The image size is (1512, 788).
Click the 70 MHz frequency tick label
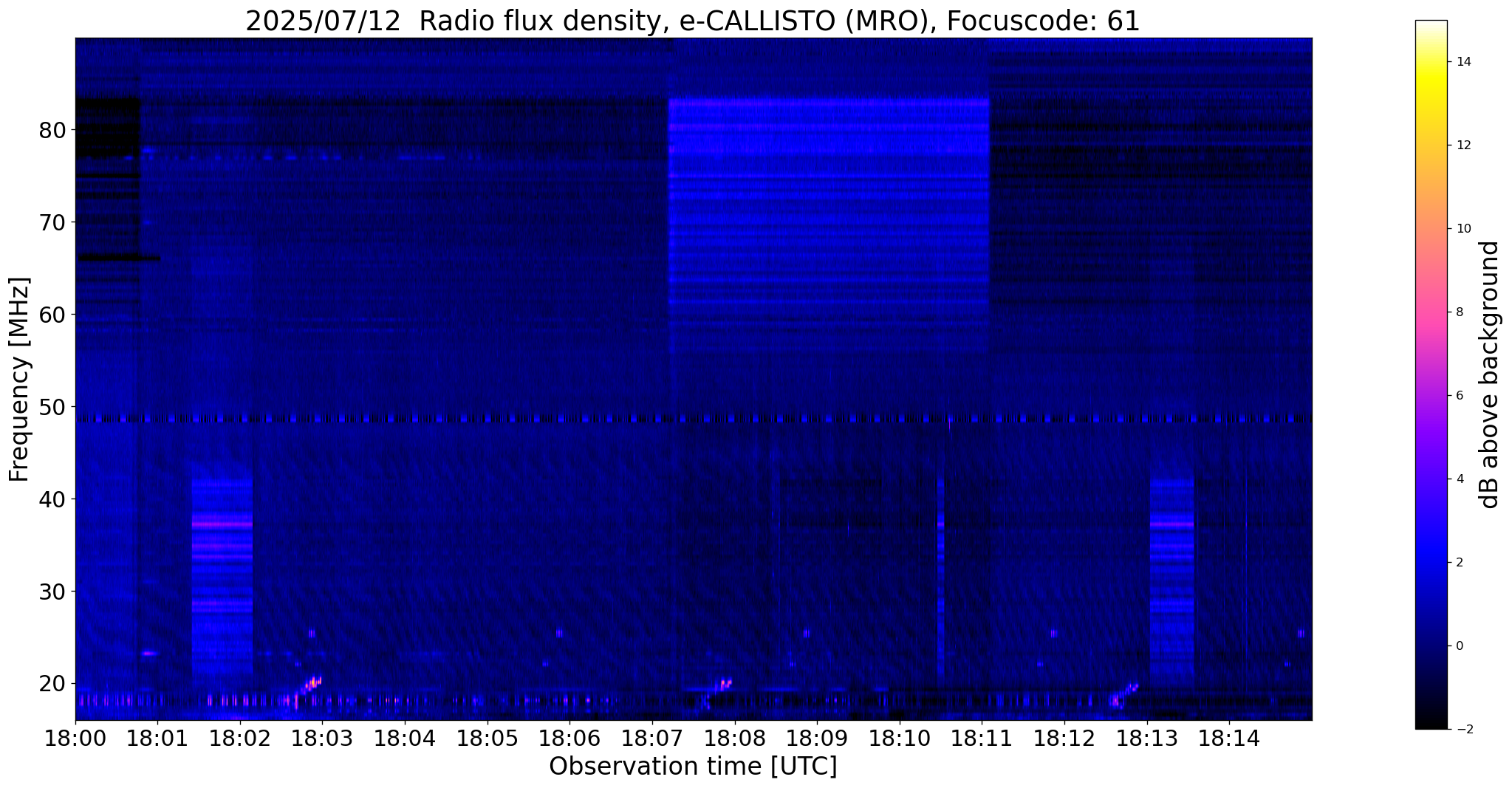pyautogui.click(x=52, y=222)
